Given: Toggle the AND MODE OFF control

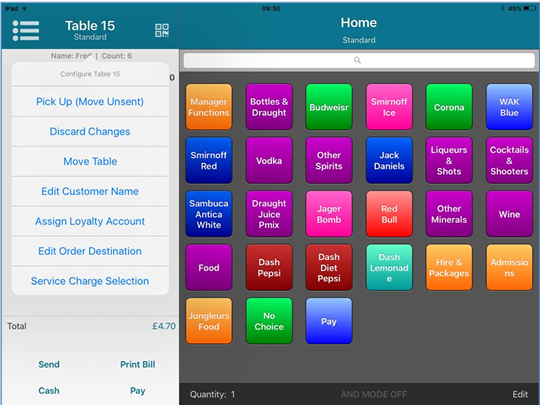Looking at the screenshot, I should pyautogui.click(x=374, y=394).
